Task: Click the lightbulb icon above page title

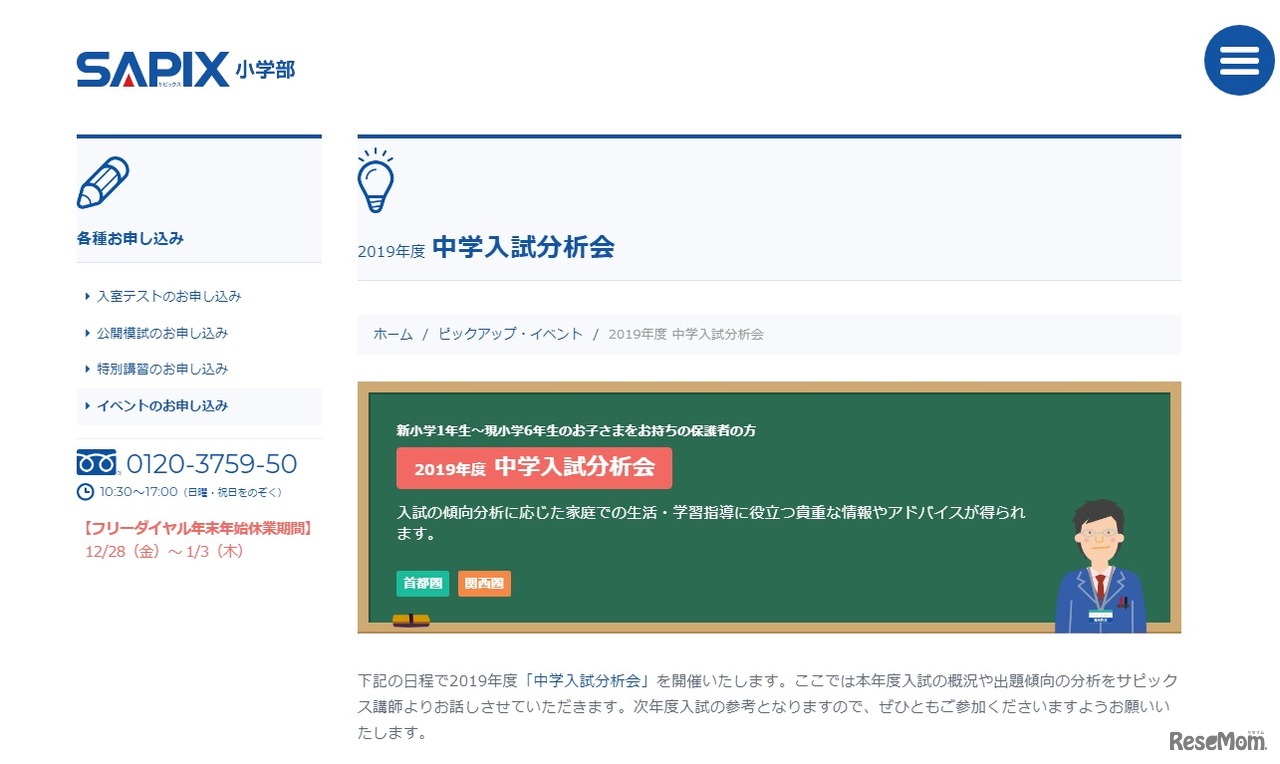Action: click(x=376, y=180)
